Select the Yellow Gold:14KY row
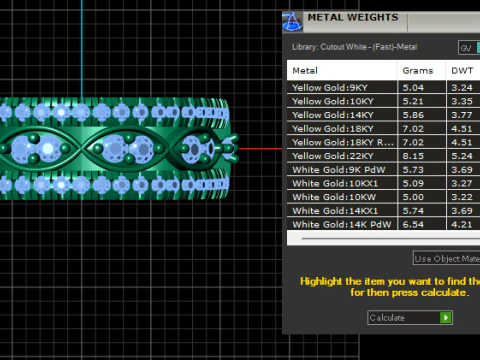Image resolution: width=480 pixels, height=360 pixels. (x=383, y=115)
